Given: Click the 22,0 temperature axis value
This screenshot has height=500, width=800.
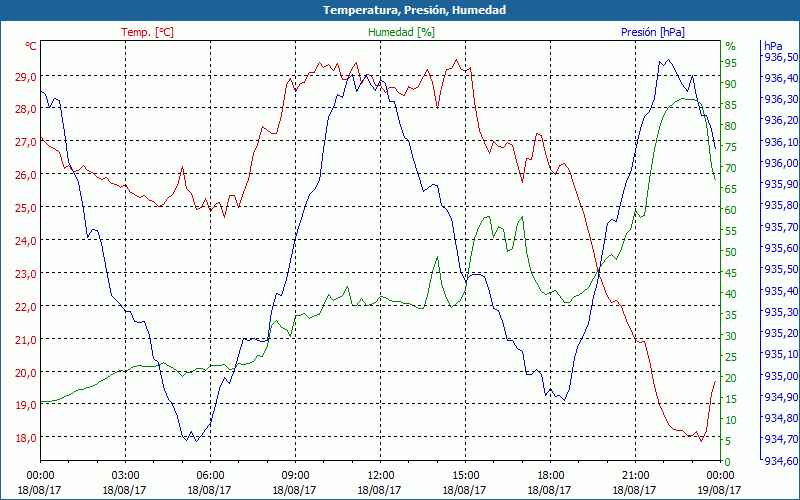Looking at the screenshot, I should (x=26, y=307).
